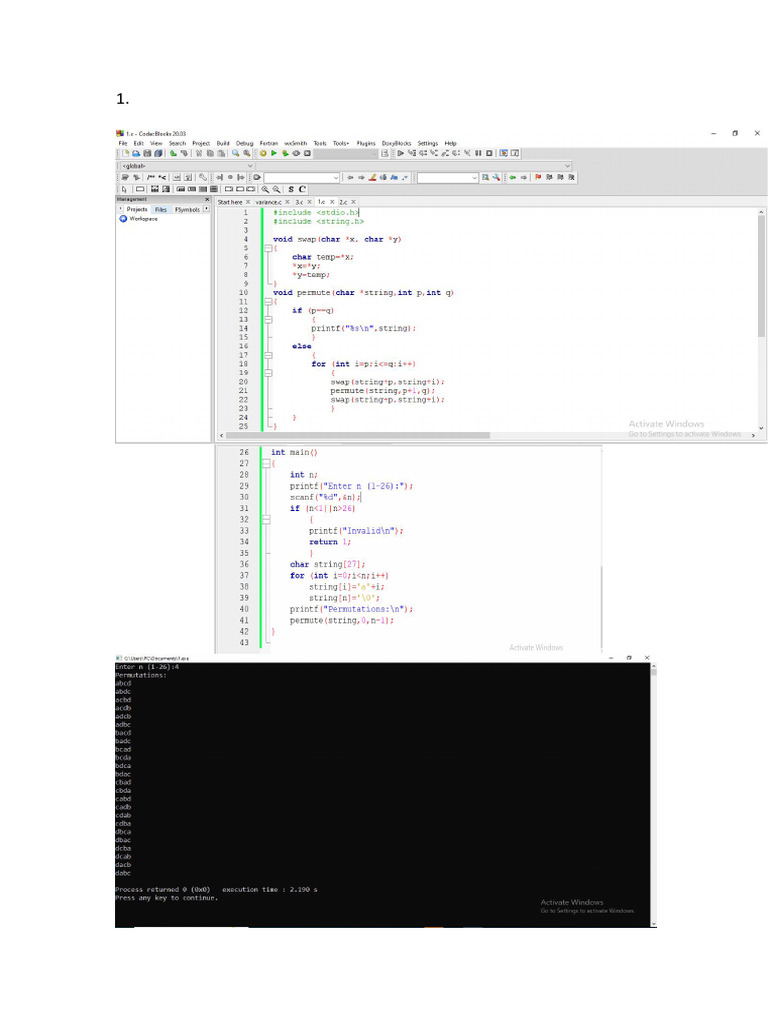Close the Management panel

208,200
